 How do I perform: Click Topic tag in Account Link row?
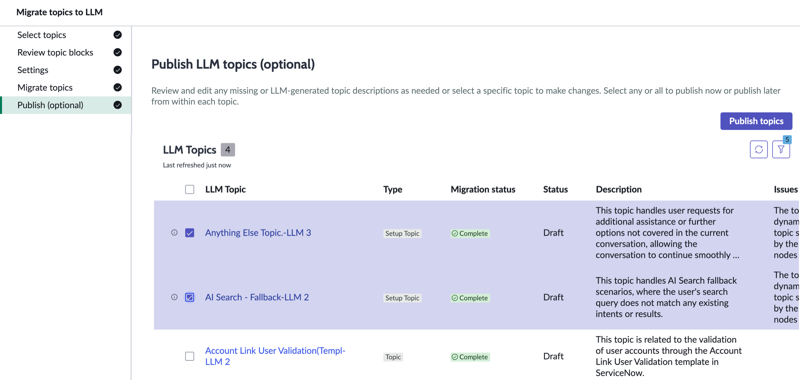393,357
